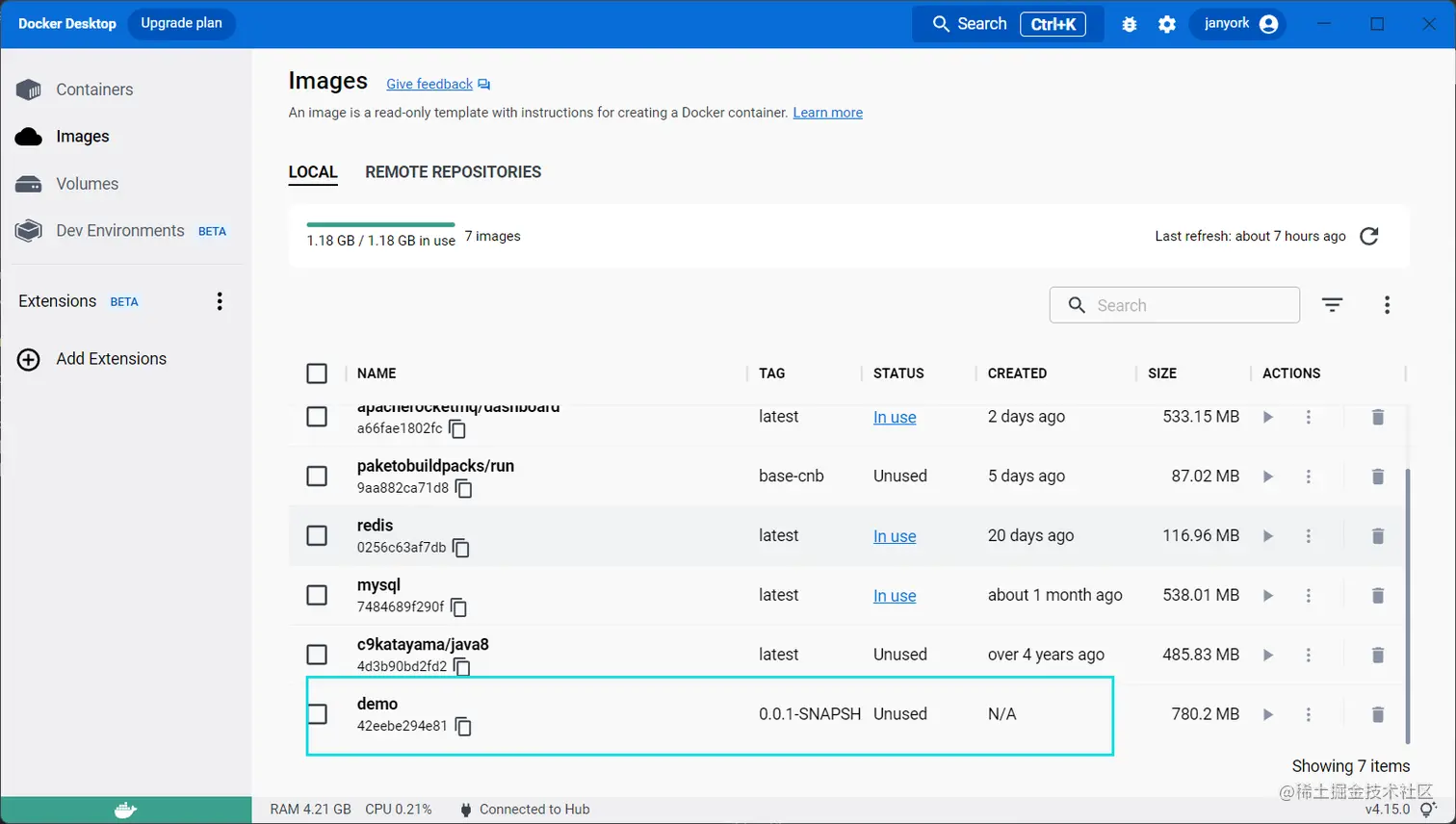Viewport: 1456px width, 824px height.
Task: Open the top Search Ctrl+K bar
Action: (x=1007, y=24)
